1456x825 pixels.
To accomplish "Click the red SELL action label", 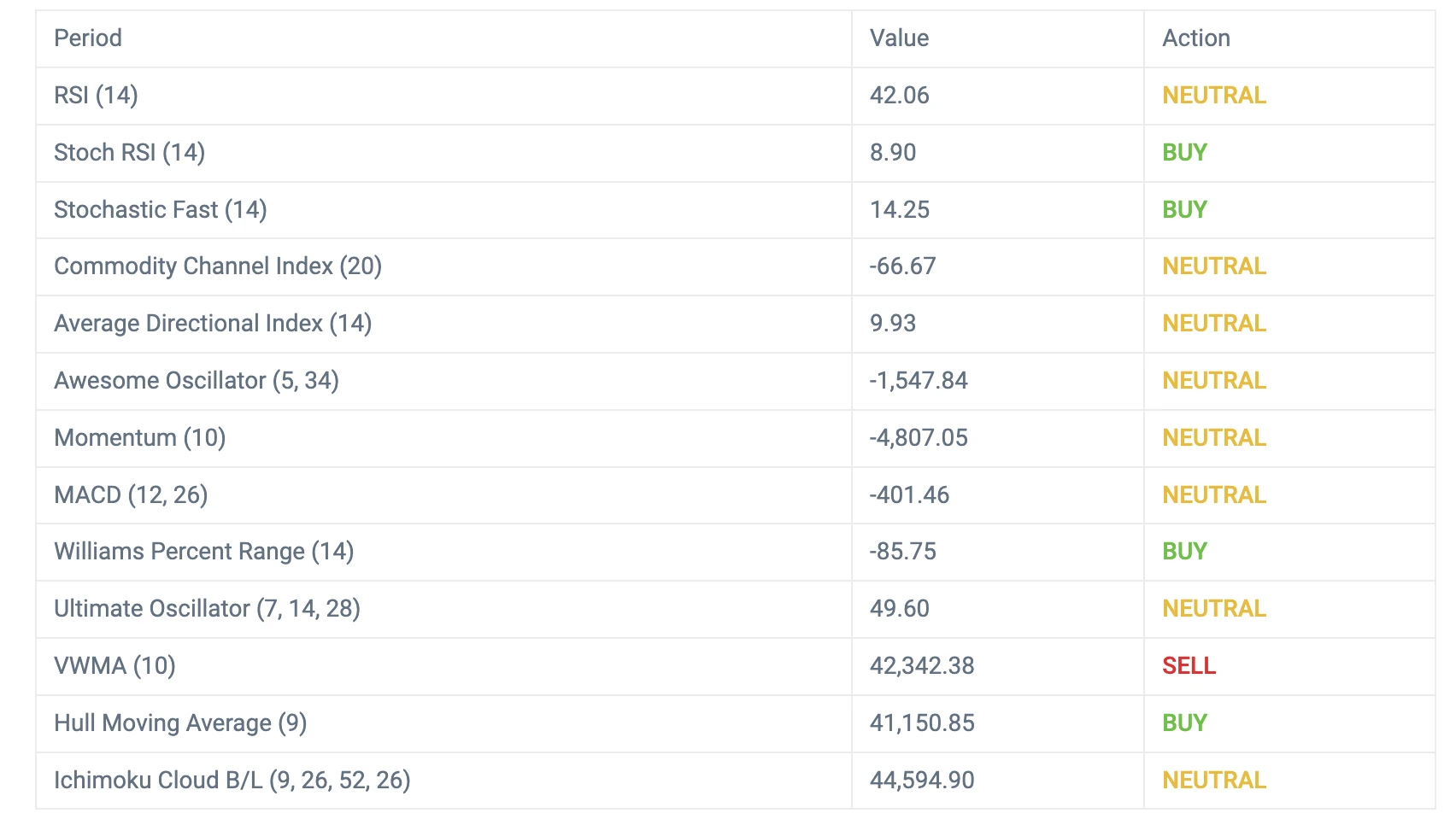I will point(1189,666).
